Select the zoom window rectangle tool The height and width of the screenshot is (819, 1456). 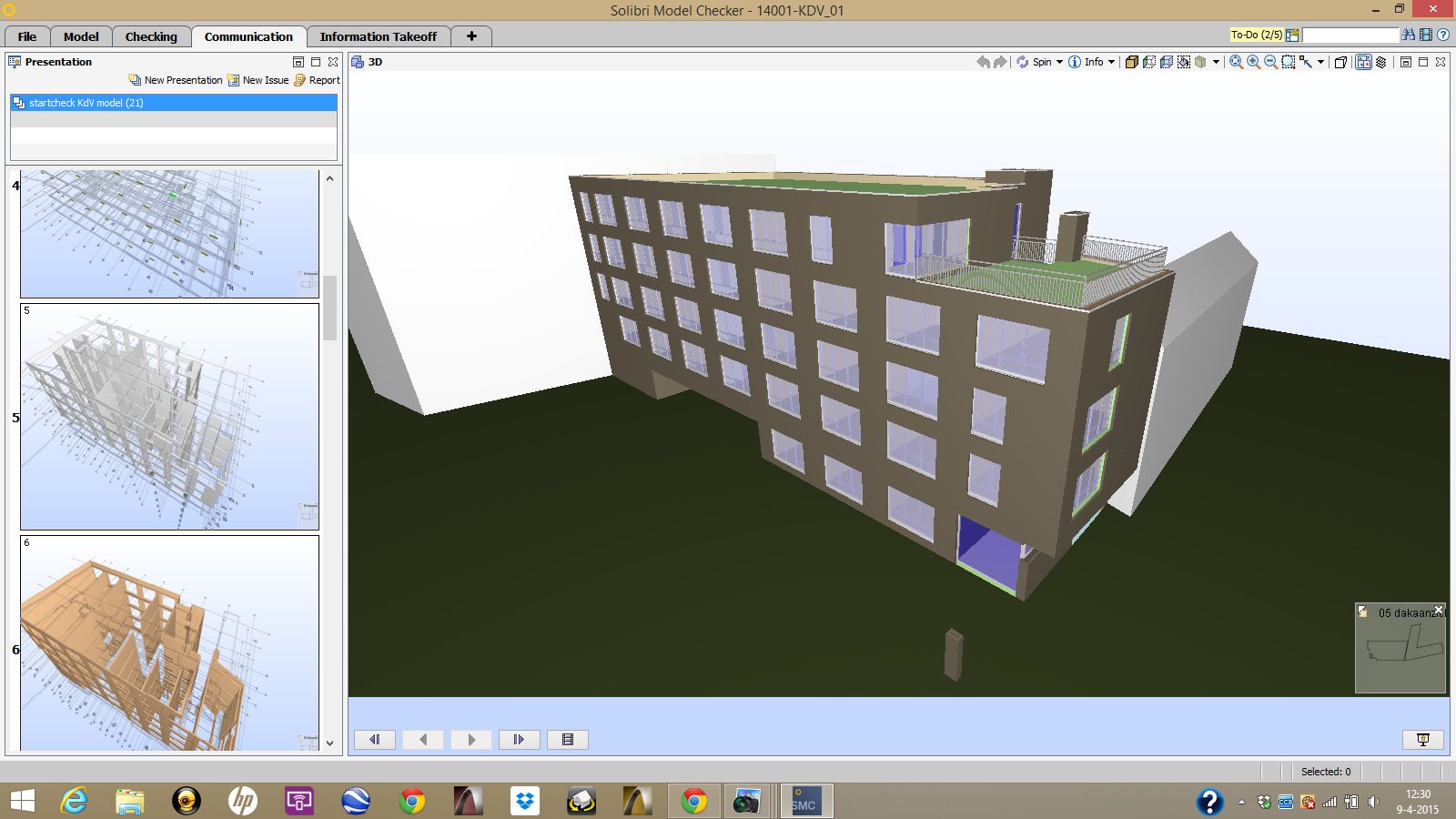(x=1289, y=62)
